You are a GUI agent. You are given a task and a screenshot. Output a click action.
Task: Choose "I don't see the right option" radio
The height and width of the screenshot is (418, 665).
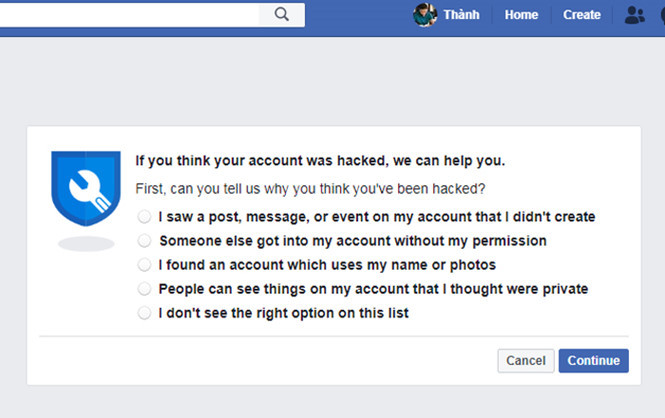(x=145, y=313)
